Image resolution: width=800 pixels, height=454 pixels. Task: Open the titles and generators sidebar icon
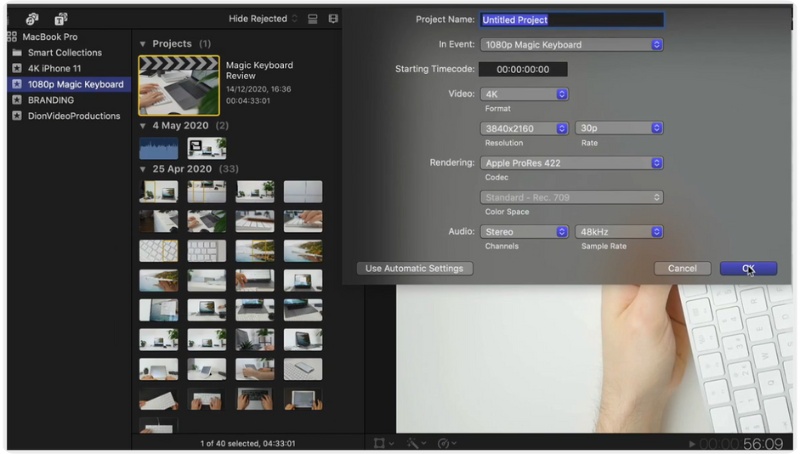click(61, 19)
